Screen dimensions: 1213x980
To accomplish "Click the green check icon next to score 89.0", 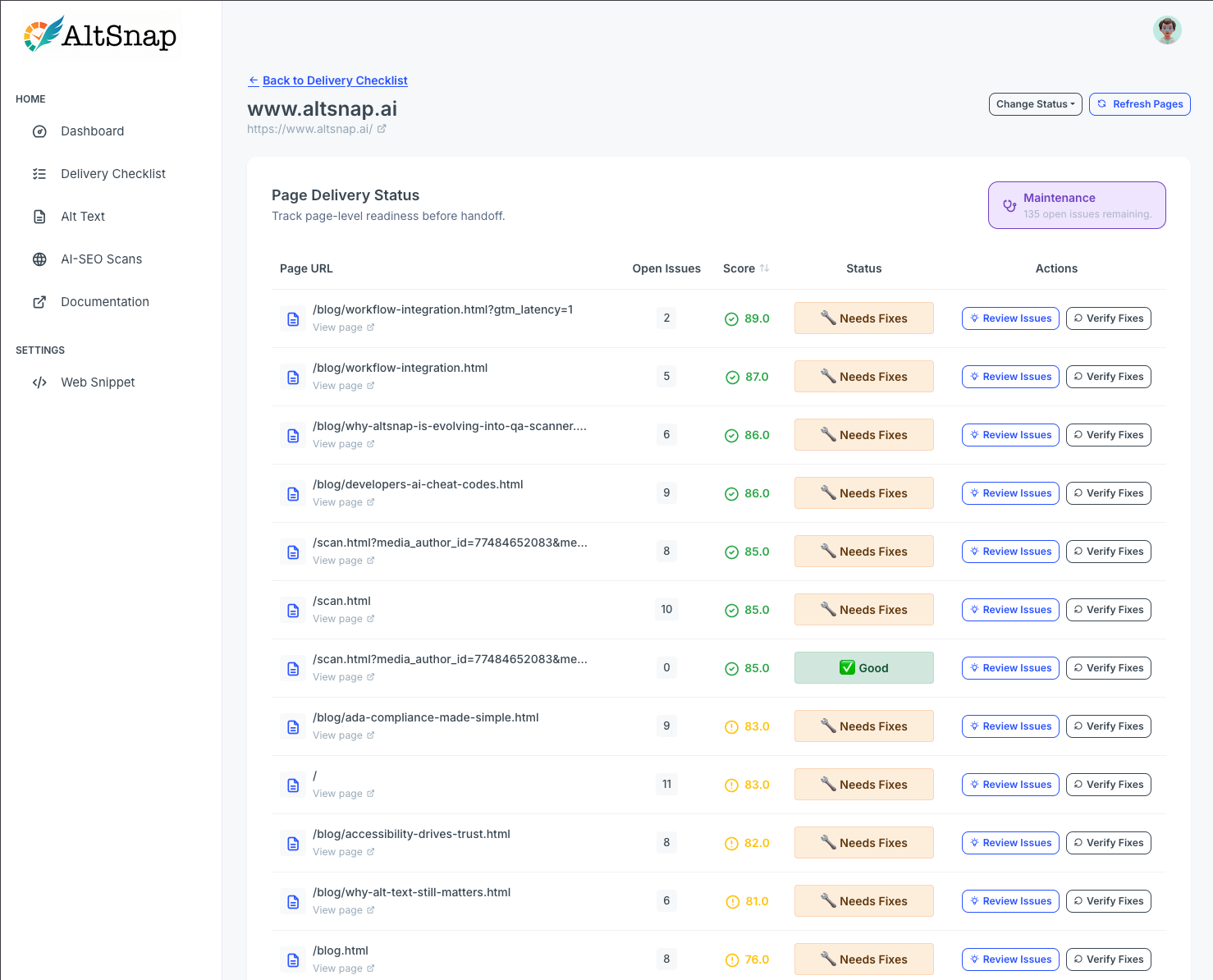I will point(732,318).
